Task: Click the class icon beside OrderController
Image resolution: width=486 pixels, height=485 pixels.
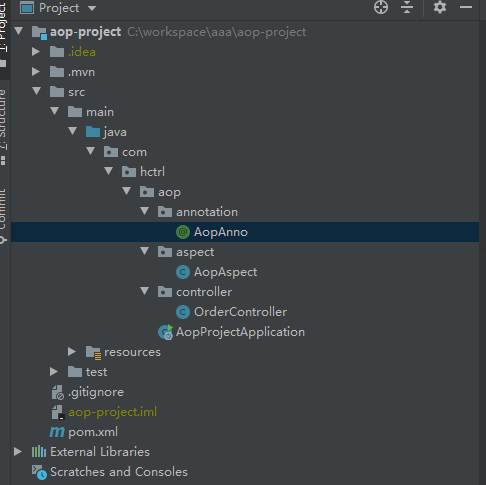Action: [183, 312]
